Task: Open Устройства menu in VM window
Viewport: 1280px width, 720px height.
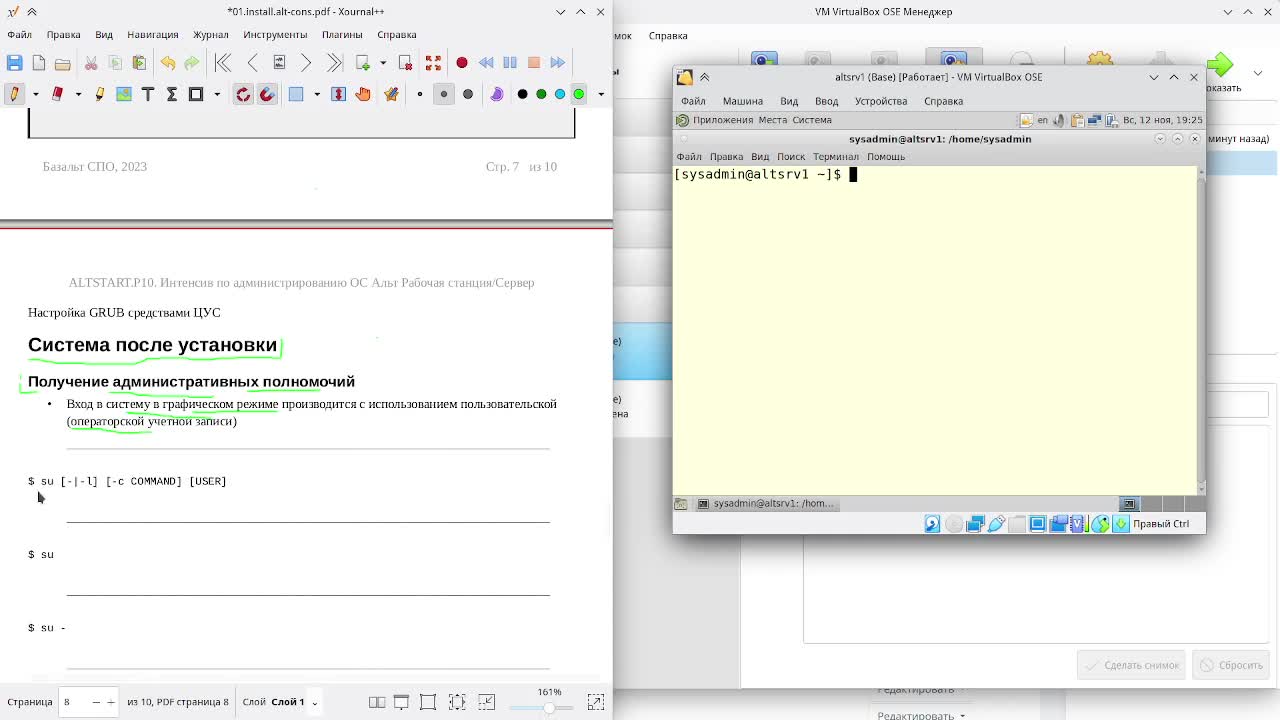Action: (x=881, y=101)
